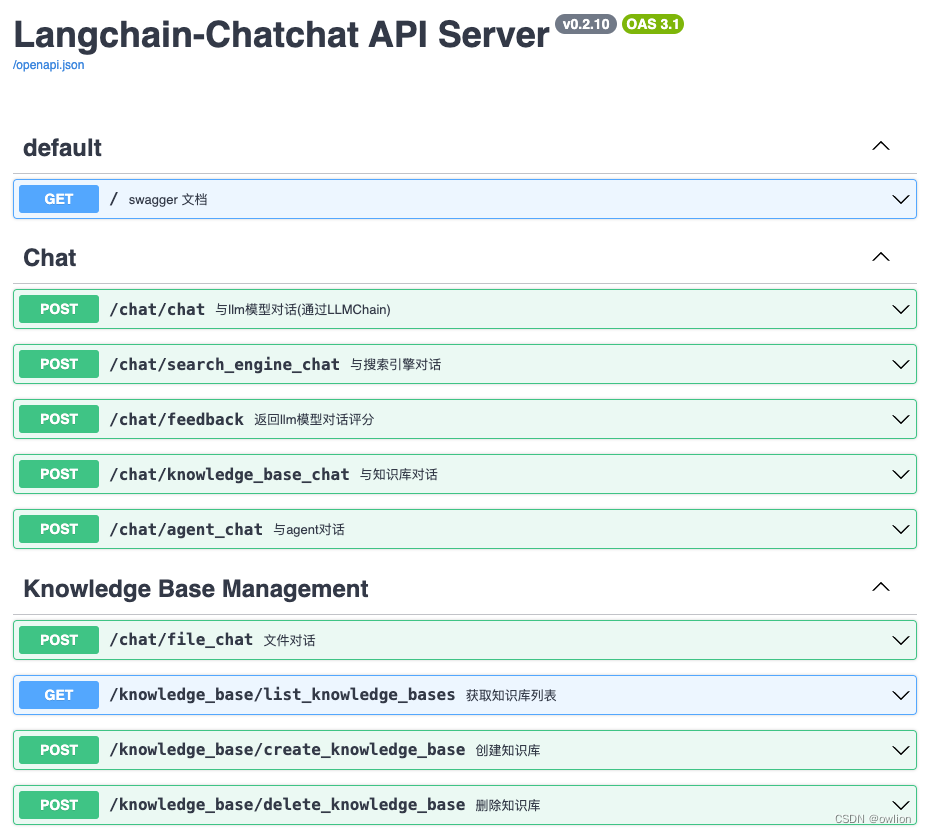Click the OAS 3.1 badge

(653, 24)
